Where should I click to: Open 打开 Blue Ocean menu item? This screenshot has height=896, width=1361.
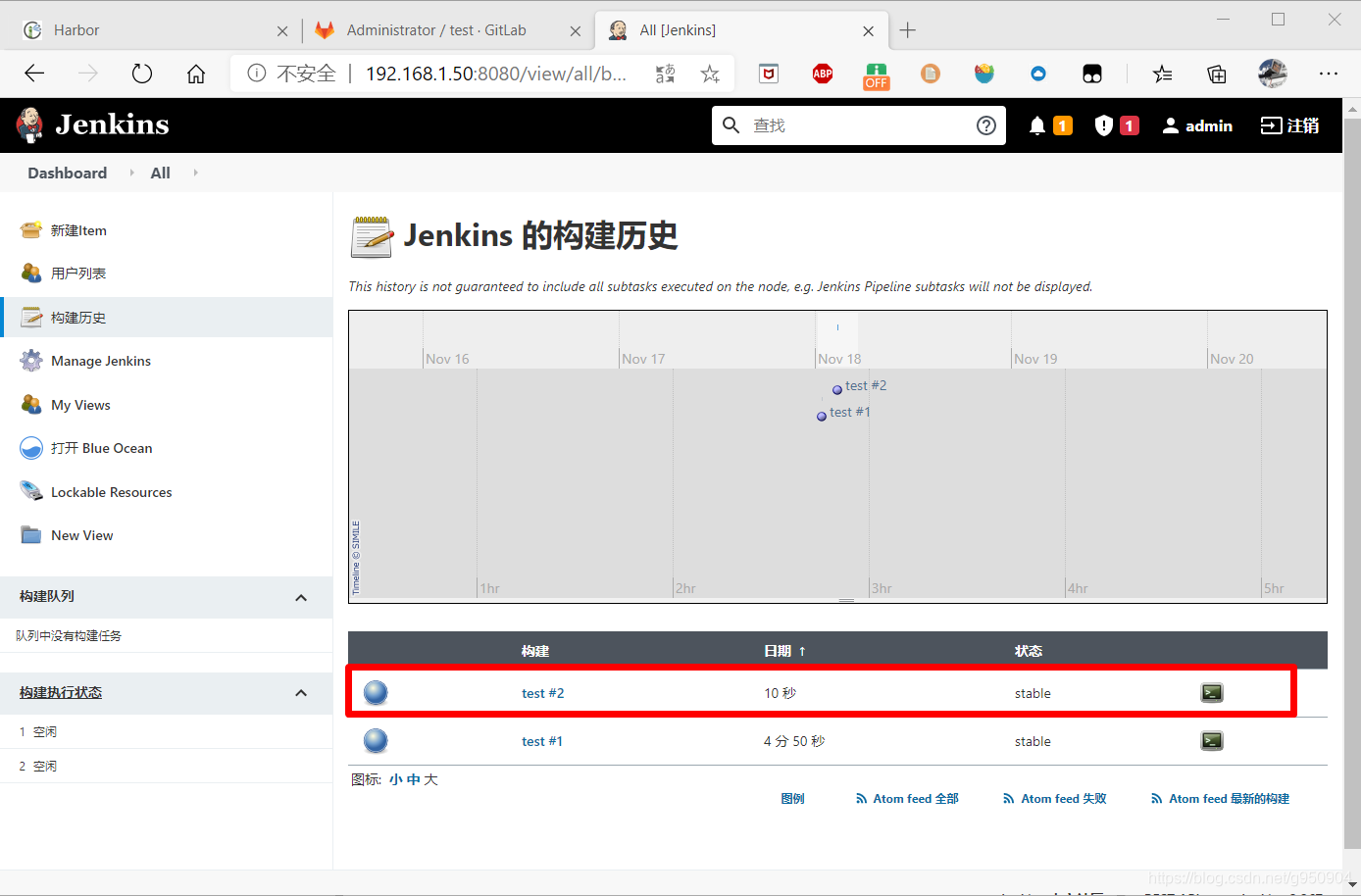(x=102, y=448)
